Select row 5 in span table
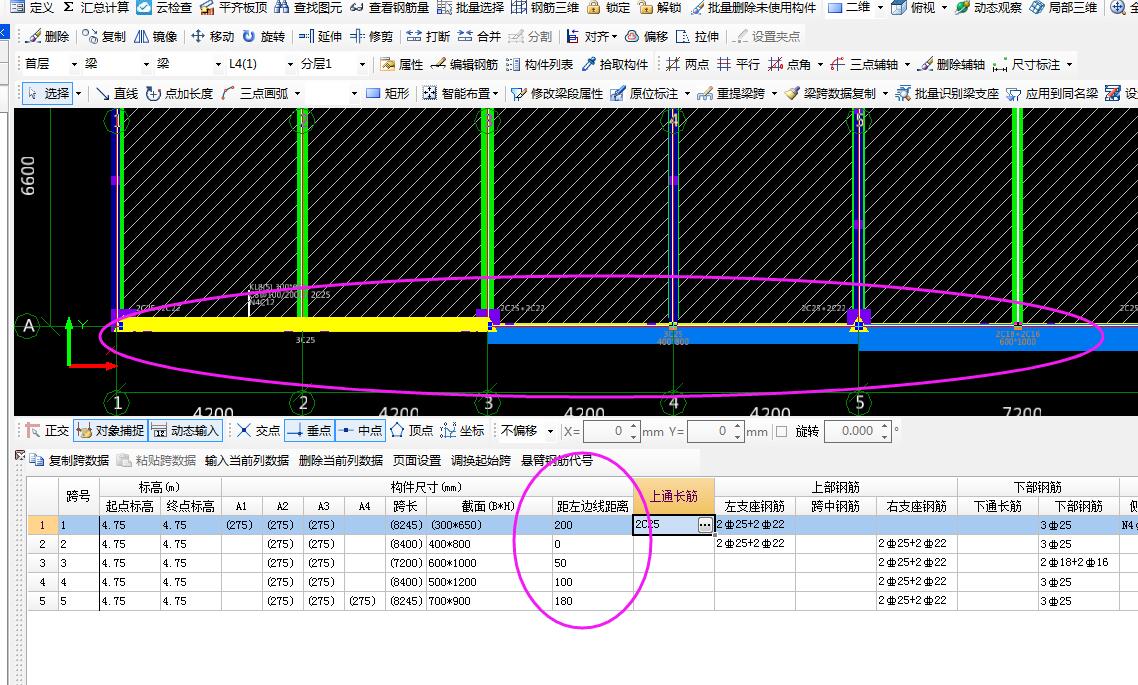Image resolution: width=1138 pixels, height=685 pixels. pyautogui.click(x=42, y=601)
